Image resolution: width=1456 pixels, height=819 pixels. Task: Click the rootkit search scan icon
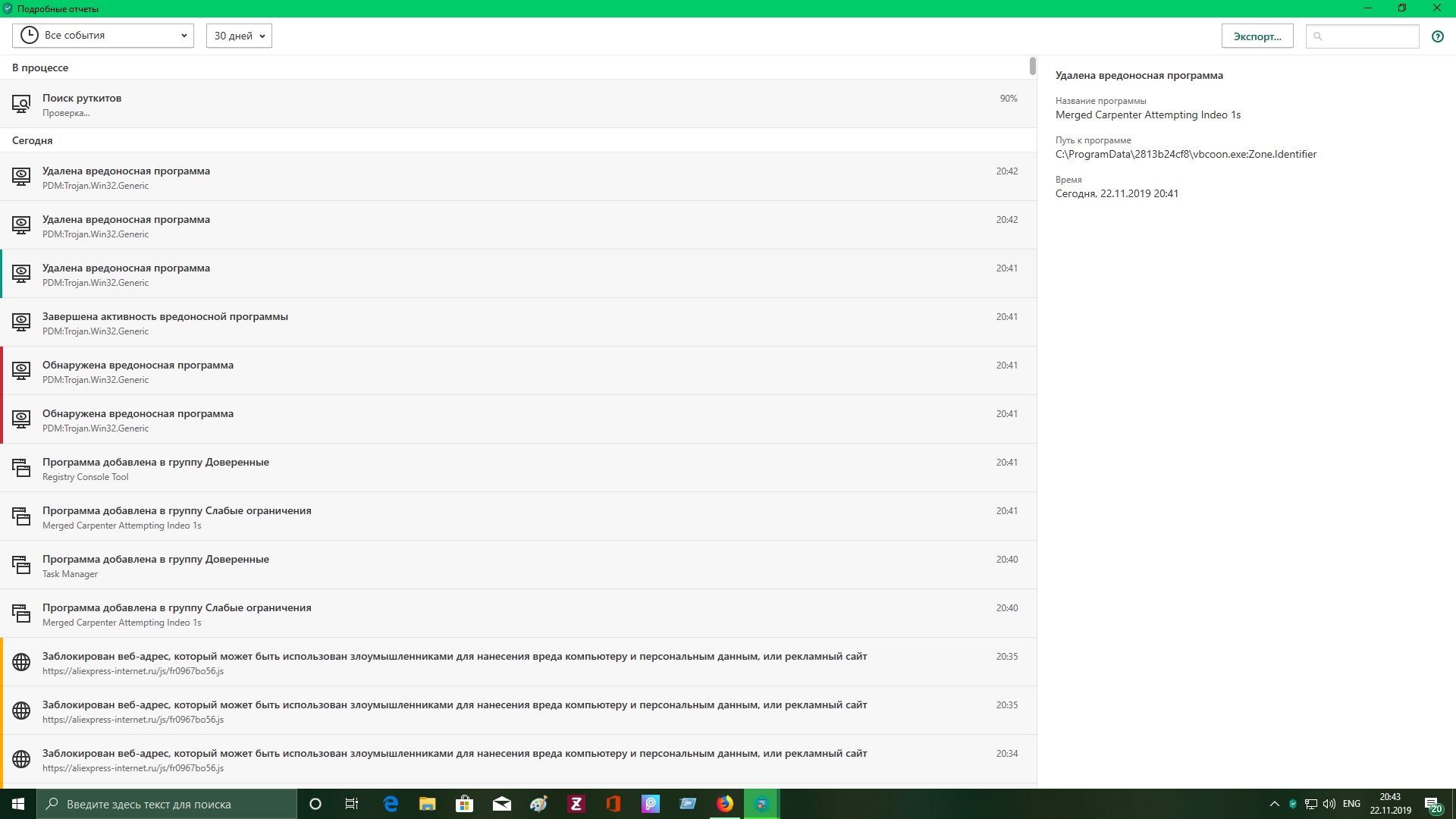click(21, 104)
